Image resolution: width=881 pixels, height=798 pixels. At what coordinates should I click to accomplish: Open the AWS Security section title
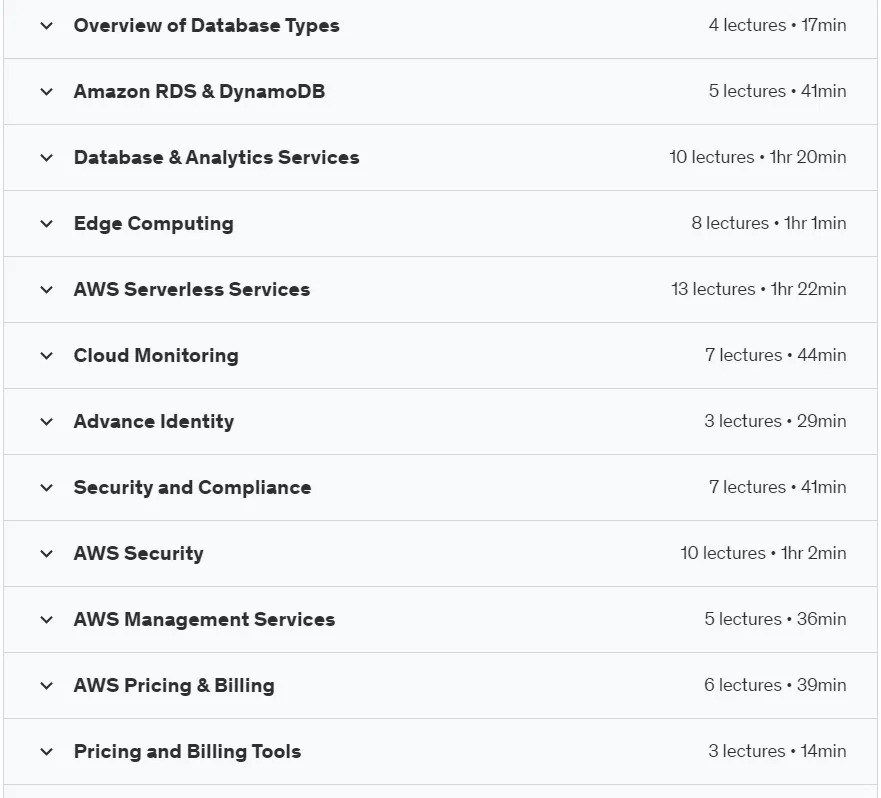pyautogui.click(x=138, y=554)
